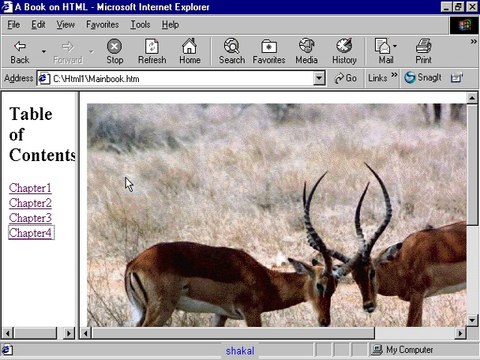Click the Links toolbar label

click(x=378, y=78)
